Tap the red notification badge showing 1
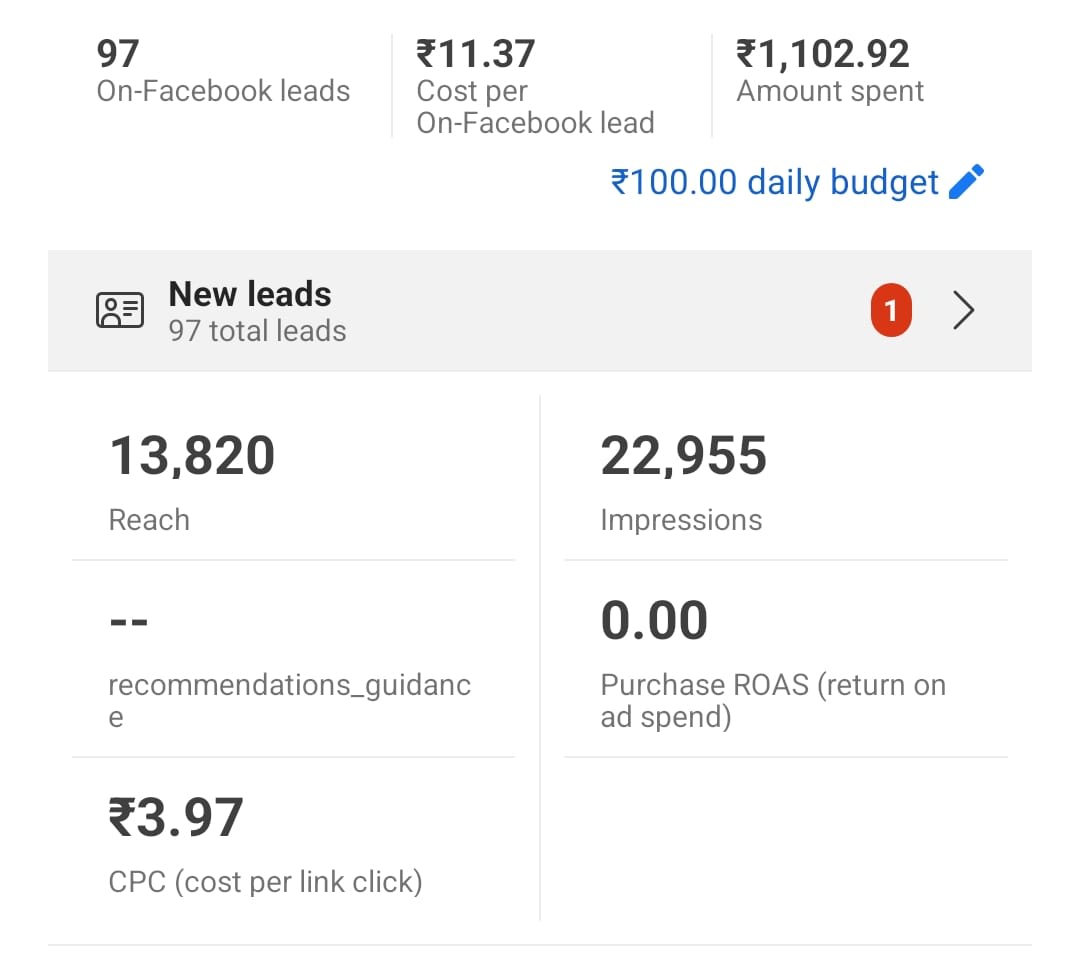Image resolution: width=1080 pixels, height=957 pixels. (x=891, y=312)
